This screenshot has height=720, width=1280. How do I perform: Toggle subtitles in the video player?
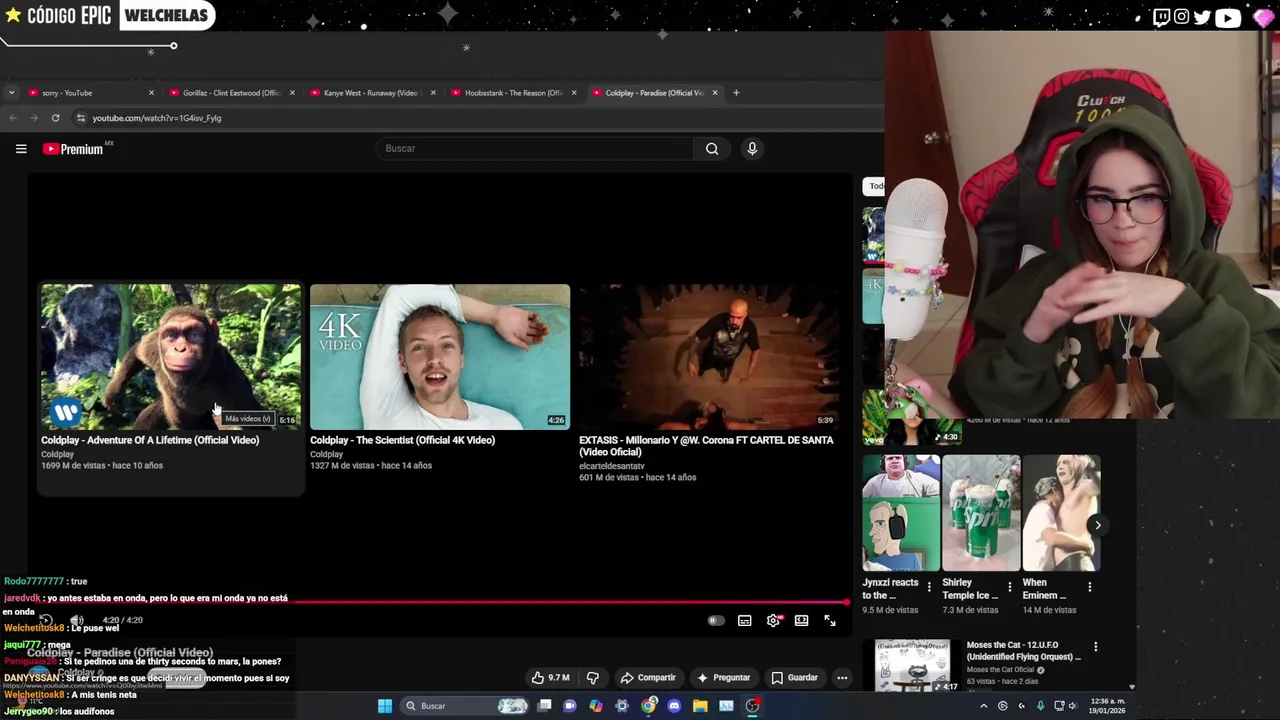pos(744,621)
